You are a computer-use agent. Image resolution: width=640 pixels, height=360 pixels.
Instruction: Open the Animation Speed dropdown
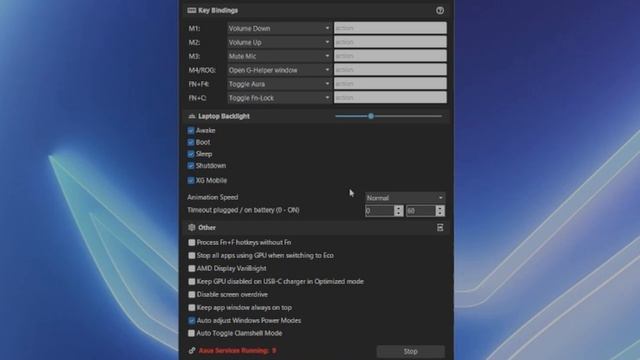404,198
